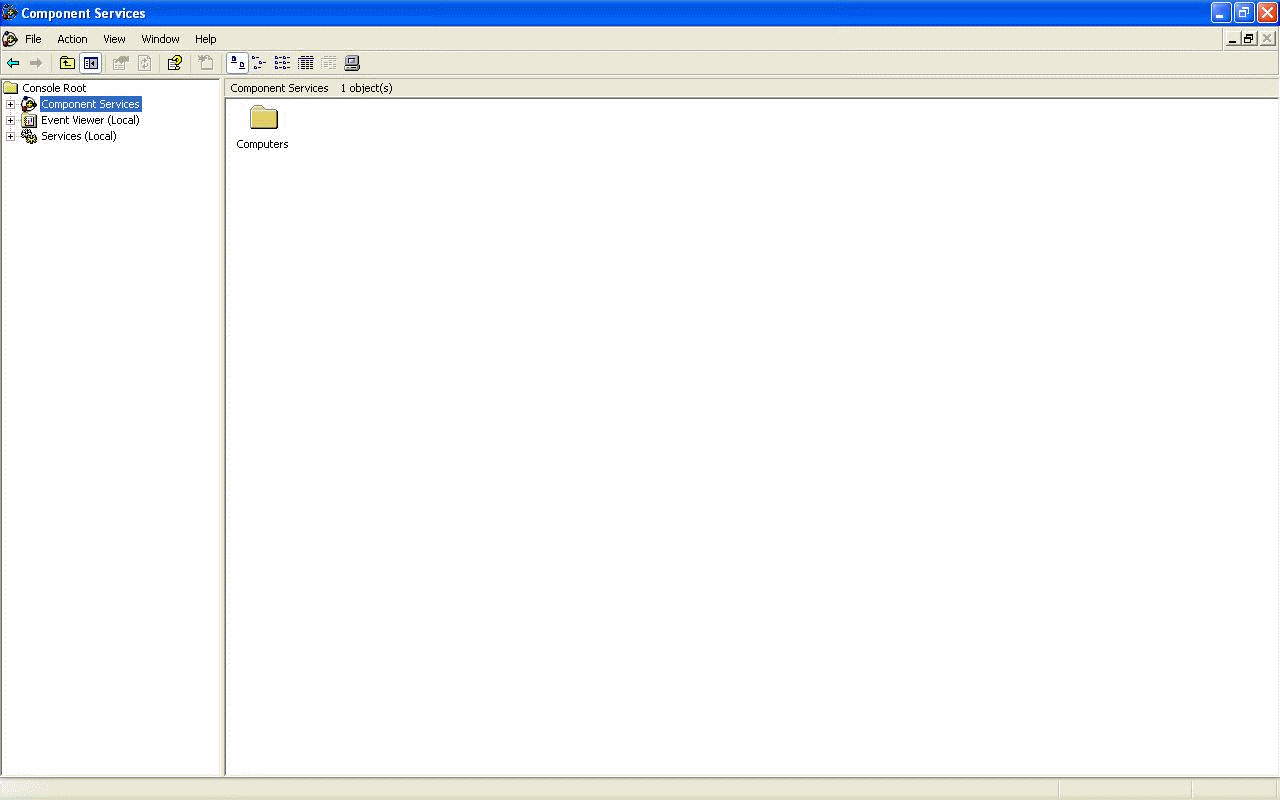Select Component Services tree item

click(x=90, y=104)
